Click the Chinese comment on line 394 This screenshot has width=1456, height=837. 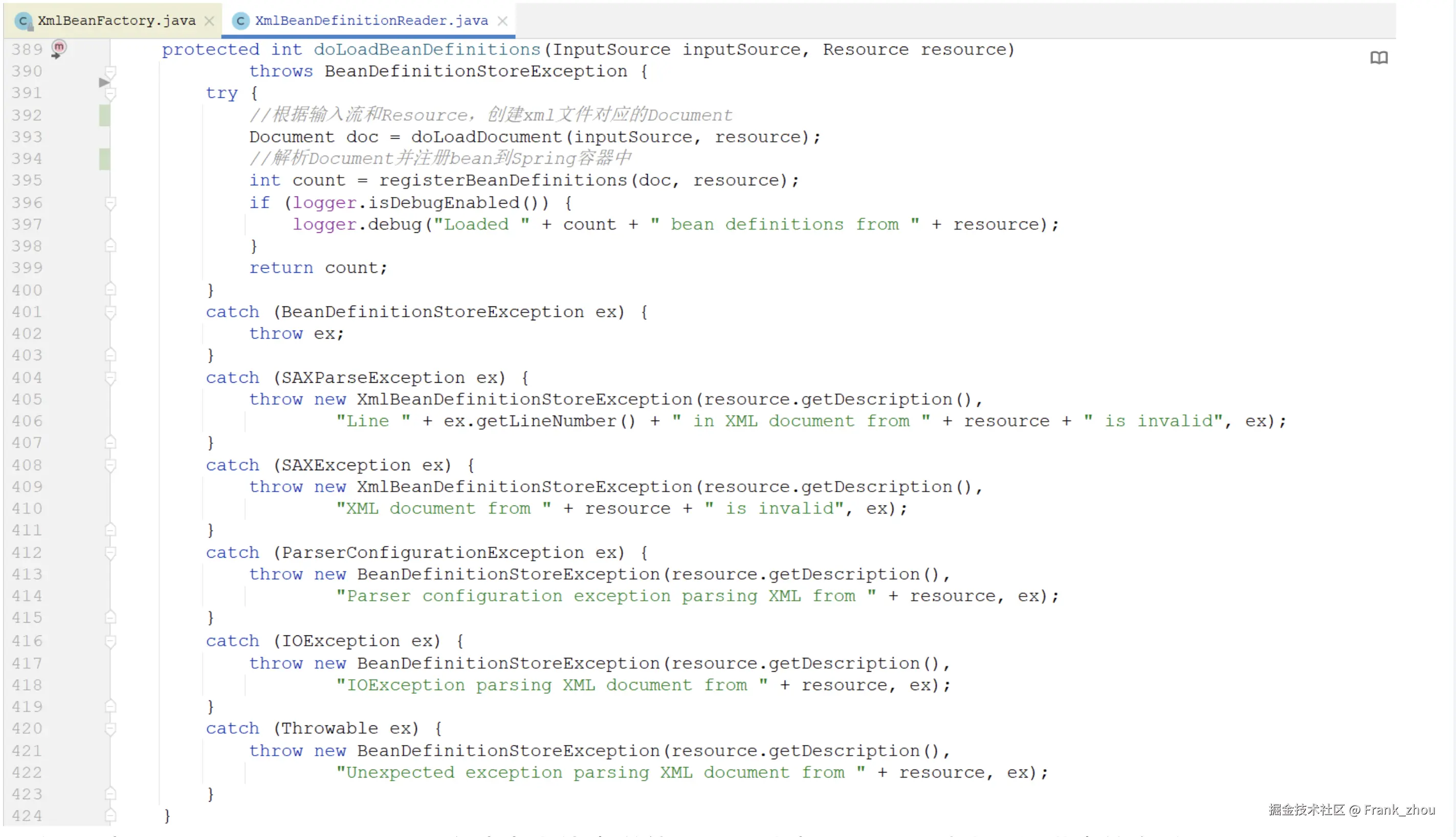coord(441,159)
